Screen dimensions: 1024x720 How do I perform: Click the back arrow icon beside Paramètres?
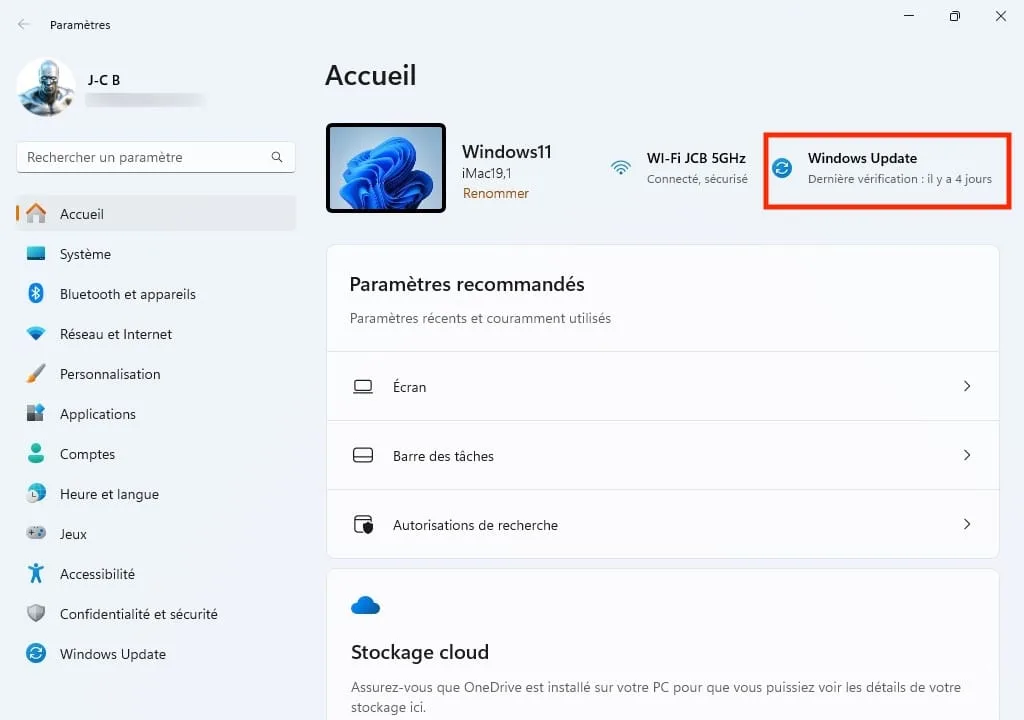click(x=24, y=24)
